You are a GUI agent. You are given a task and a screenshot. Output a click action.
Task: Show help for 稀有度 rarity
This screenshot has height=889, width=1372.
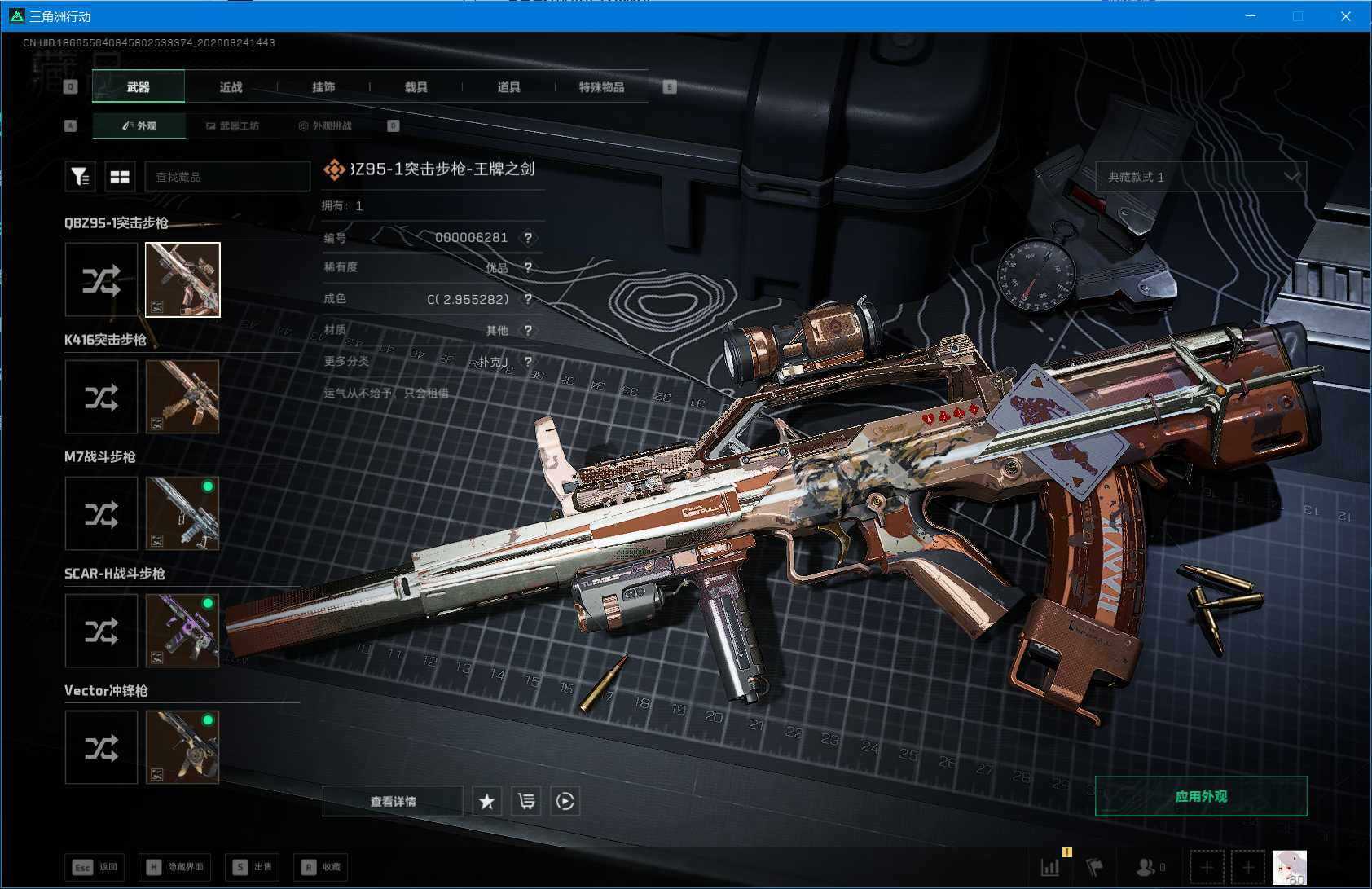pos(528,267)
